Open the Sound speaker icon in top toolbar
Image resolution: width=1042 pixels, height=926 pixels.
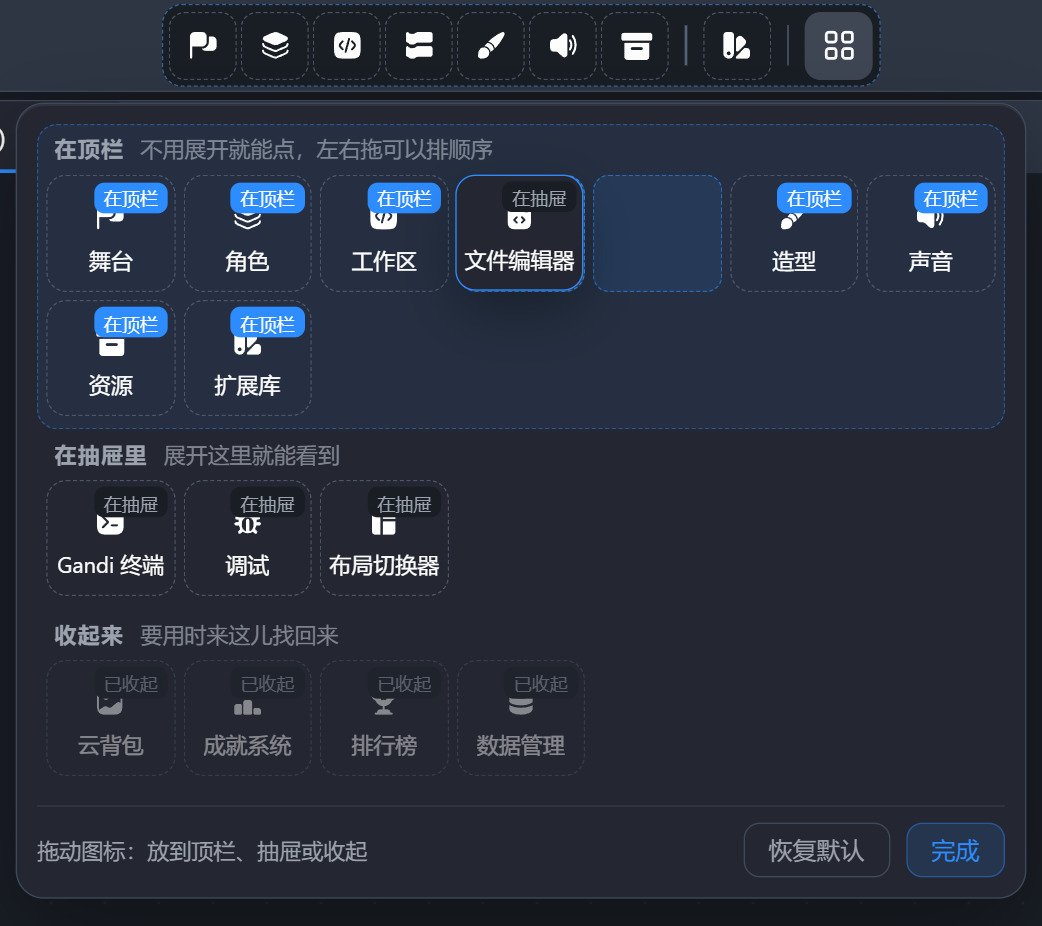563,46
